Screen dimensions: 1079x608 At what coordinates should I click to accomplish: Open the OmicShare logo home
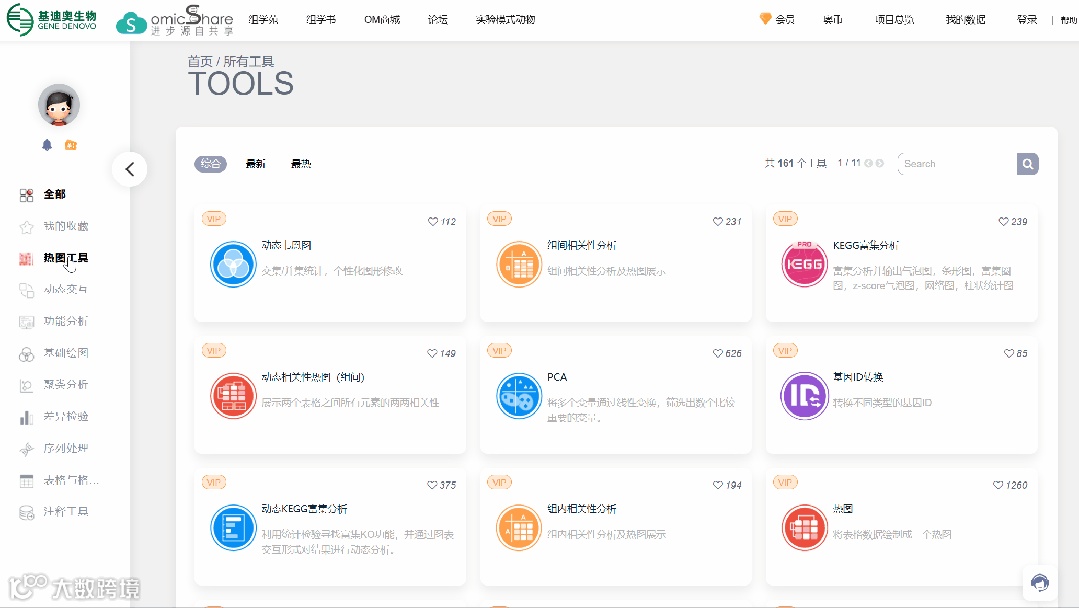[175, 21]
